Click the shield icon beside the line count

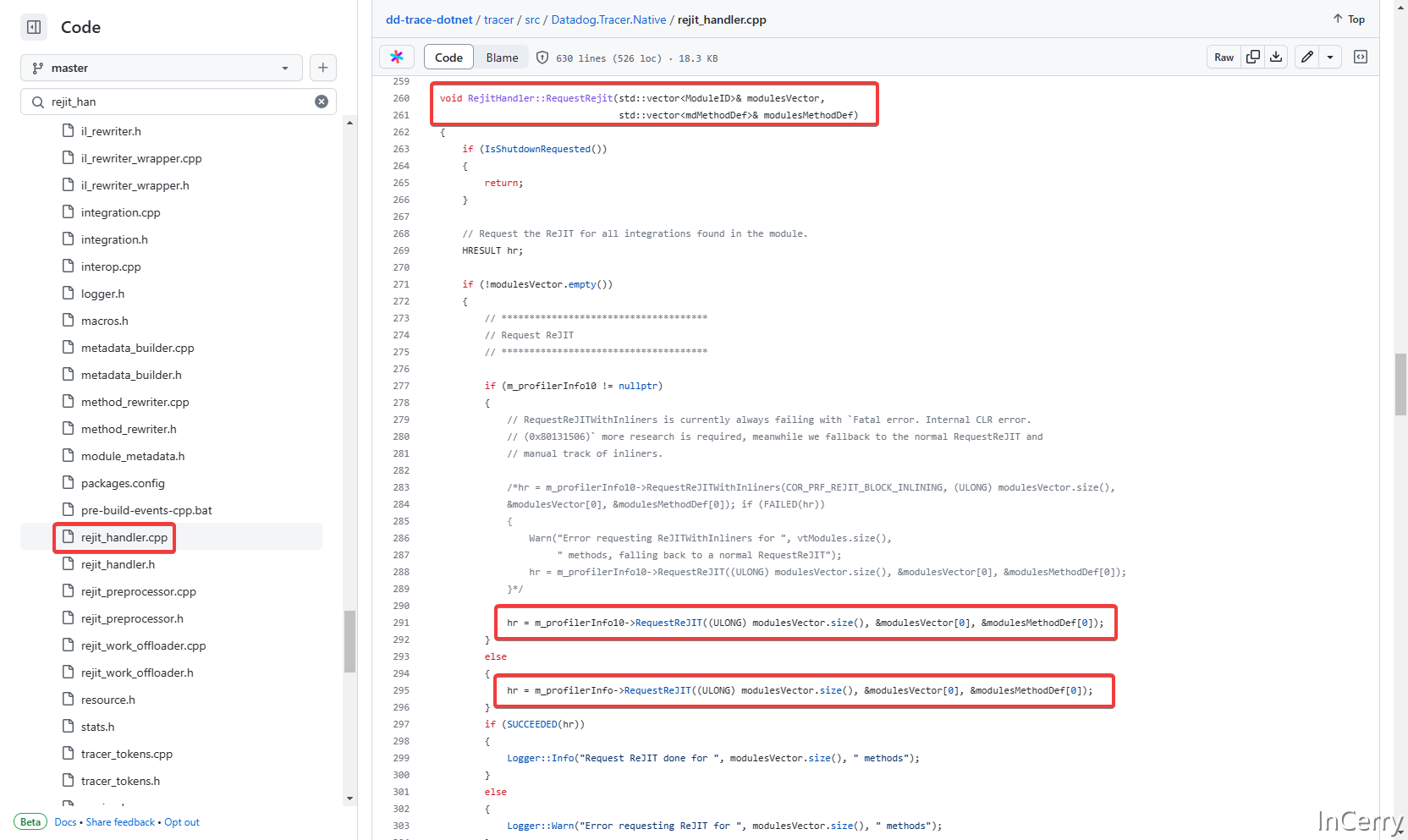(x=542, y=58)
